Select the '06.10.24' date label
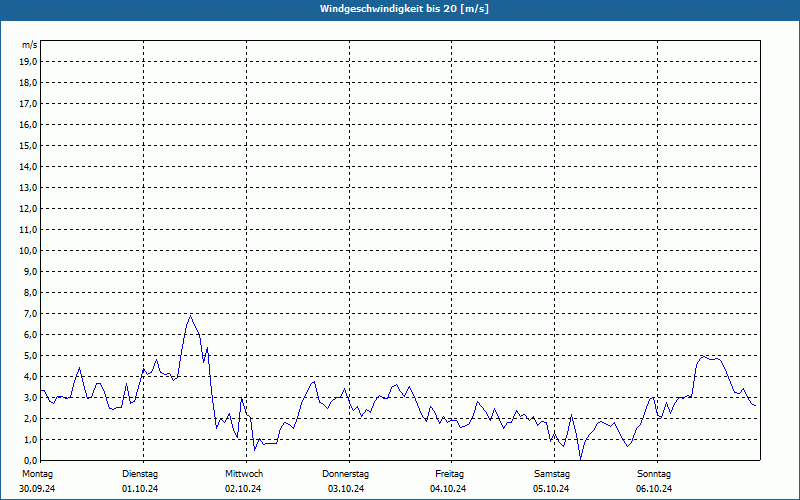Screen dimensions: 800x500 click(654, 489)
